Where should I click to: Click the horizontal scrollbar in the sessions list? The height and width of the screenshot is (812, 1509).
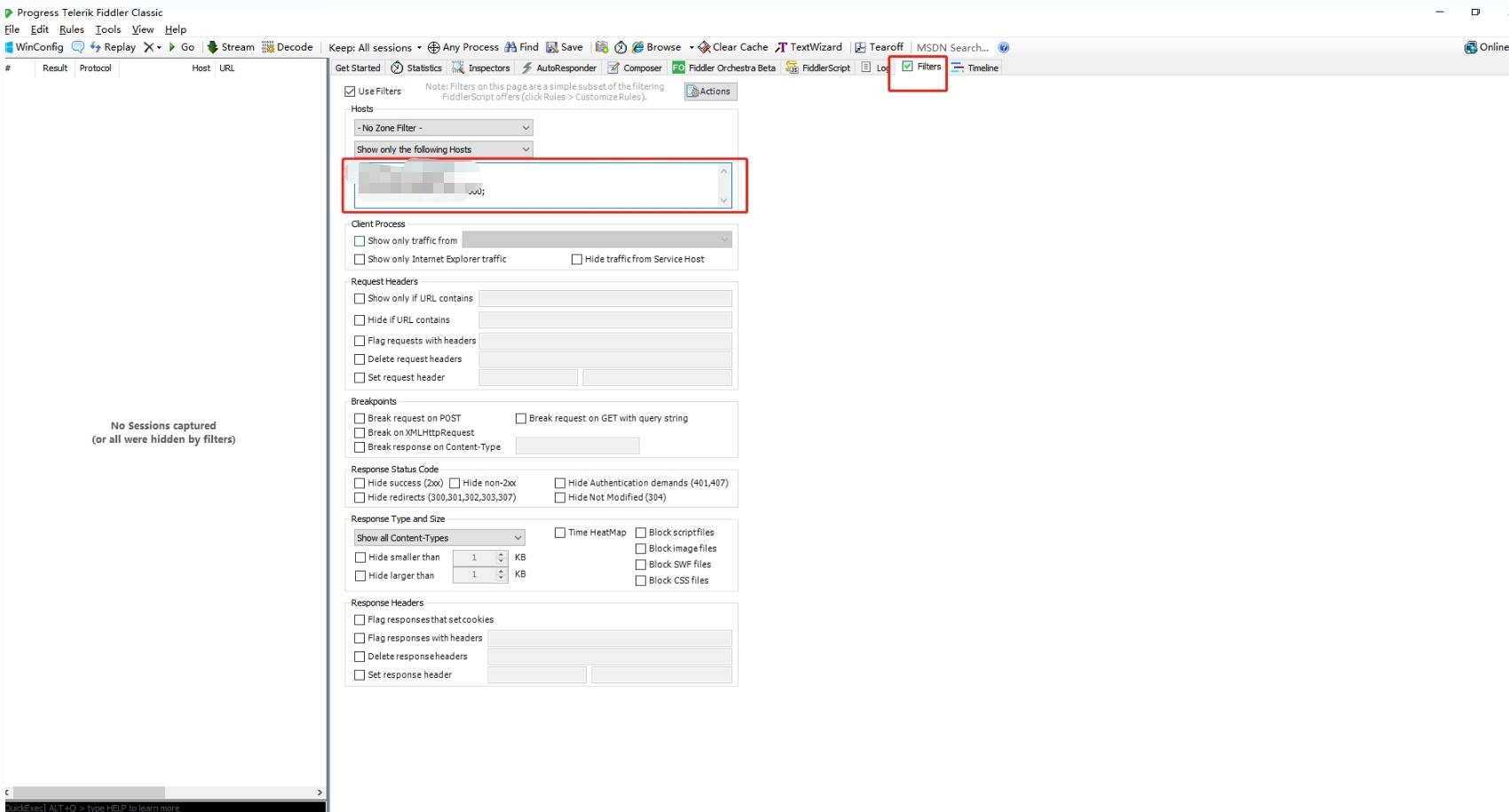point(89,792)
